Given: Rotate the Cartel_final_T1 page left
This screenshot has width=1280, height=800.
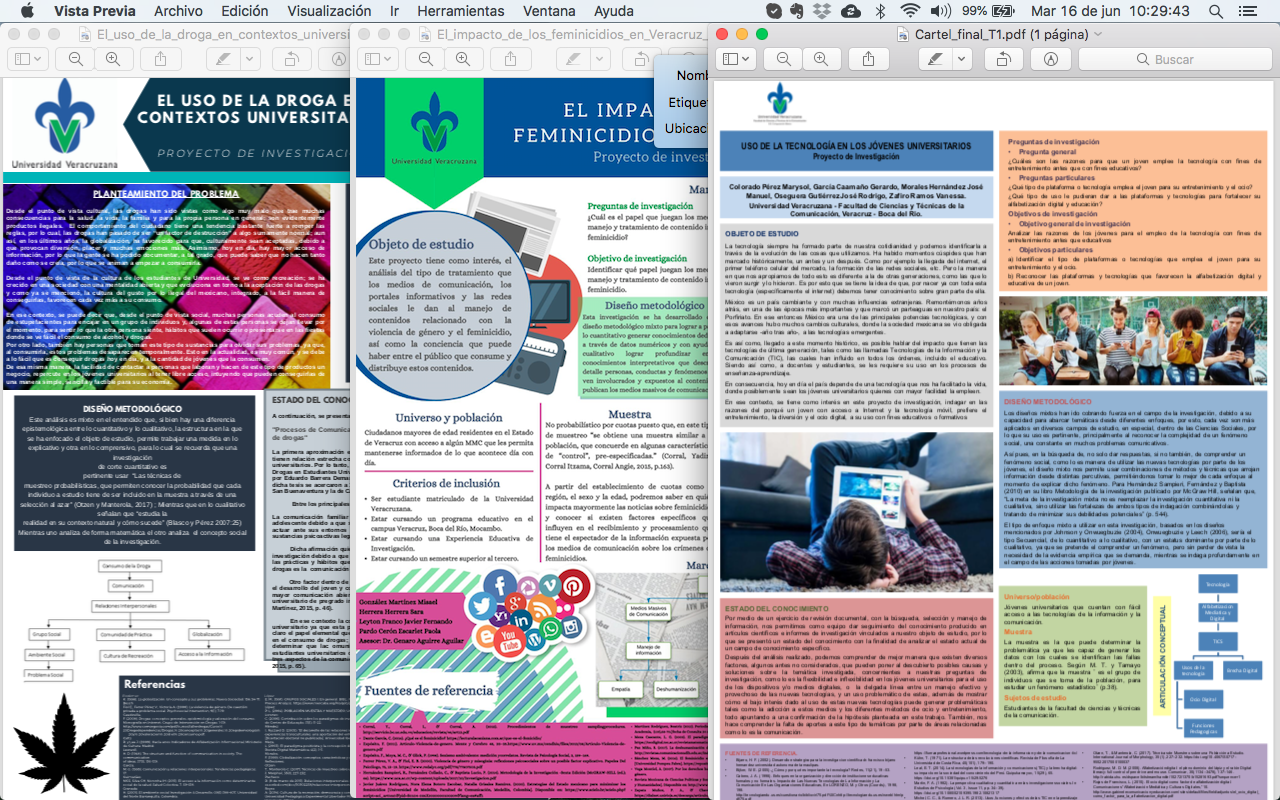Looking at the screenshot, I should [1002, 59].
